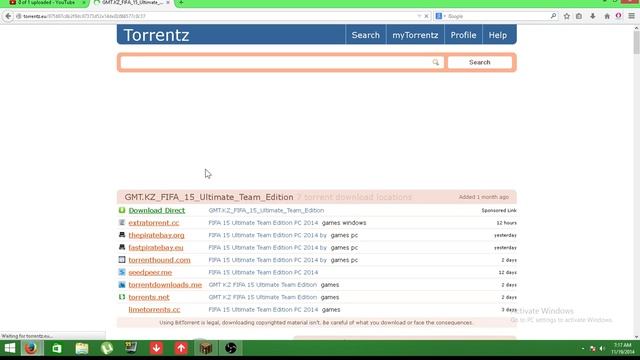The width and height of the screenshot is (640, 360).
Task: Go to the browser home page icon
Action: click(x=607, y=16)
